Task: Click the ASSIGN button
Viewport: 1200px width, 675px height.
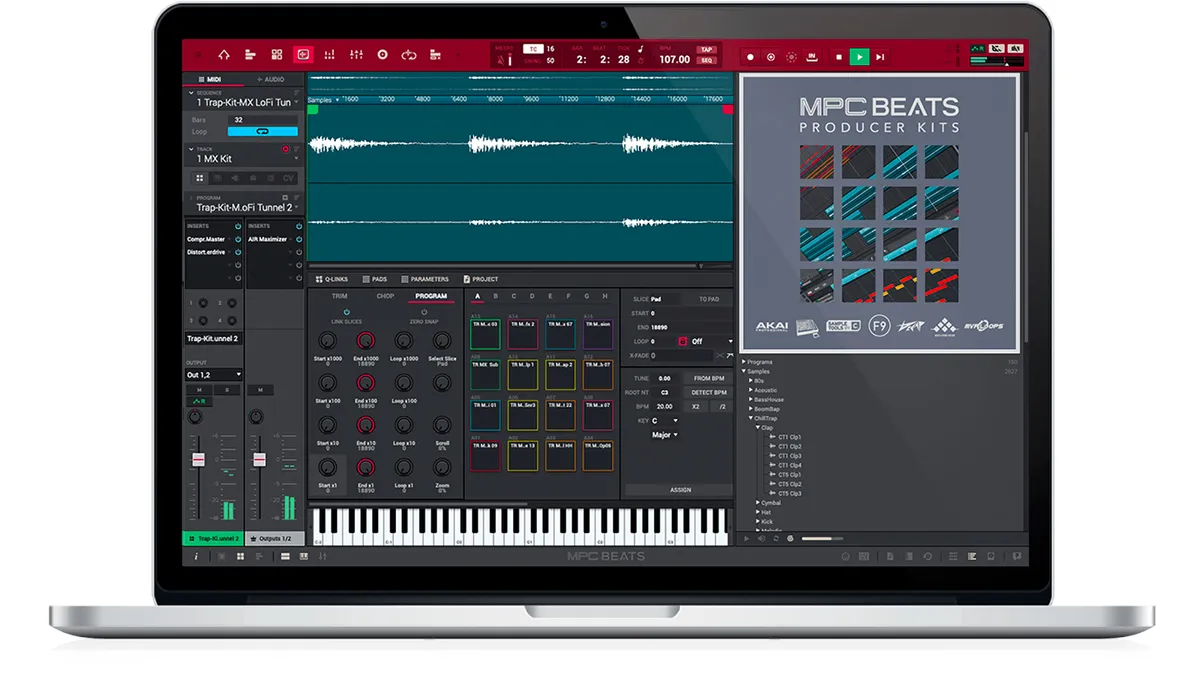Action: pyautogui.click(x=680, y=490)
